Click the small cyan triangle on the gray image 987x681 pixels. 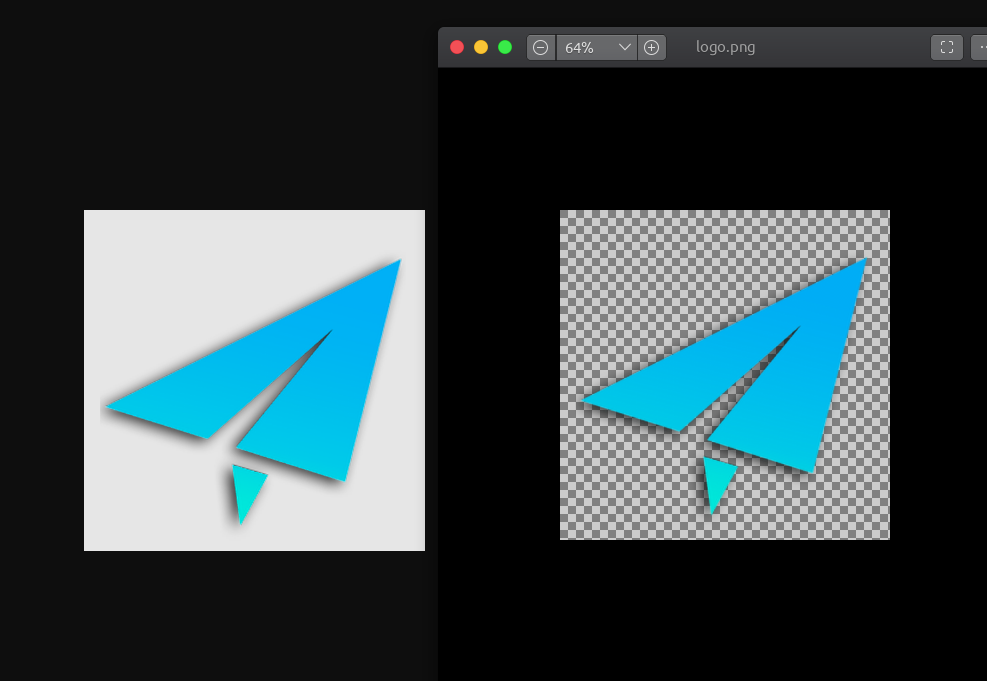pos(246,488)
